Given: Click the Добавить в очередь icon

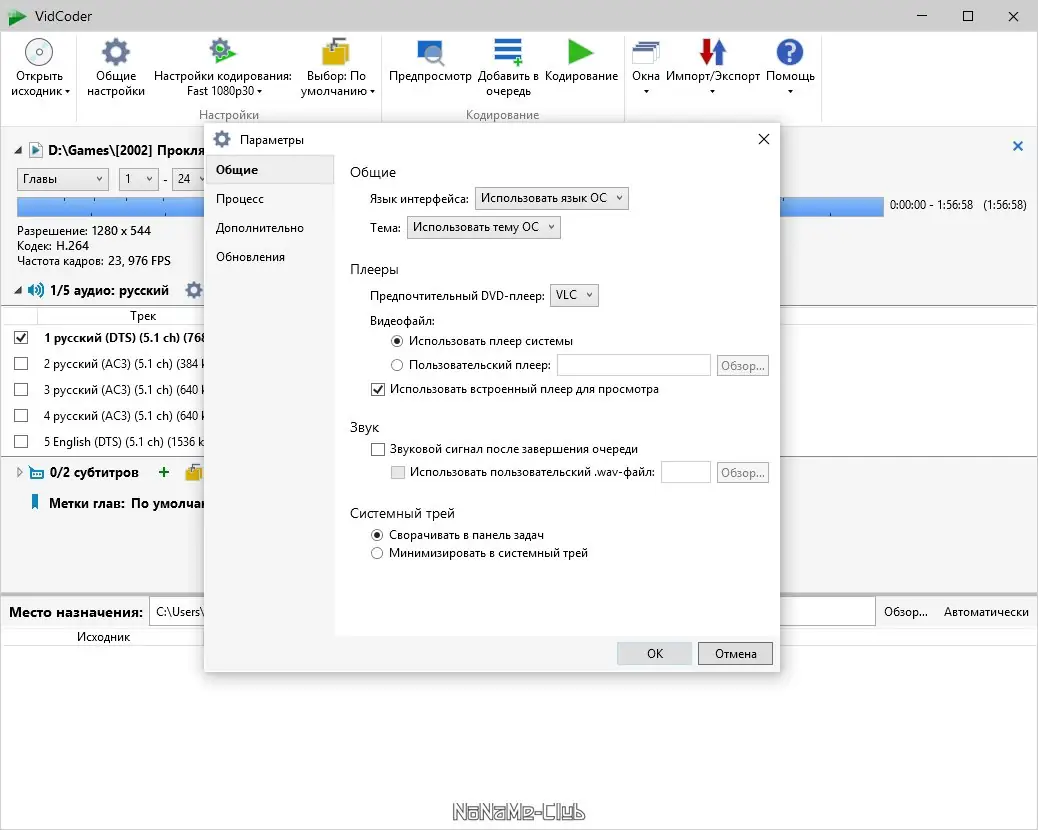Looking at the screenshot, I should tap(508, 52).
